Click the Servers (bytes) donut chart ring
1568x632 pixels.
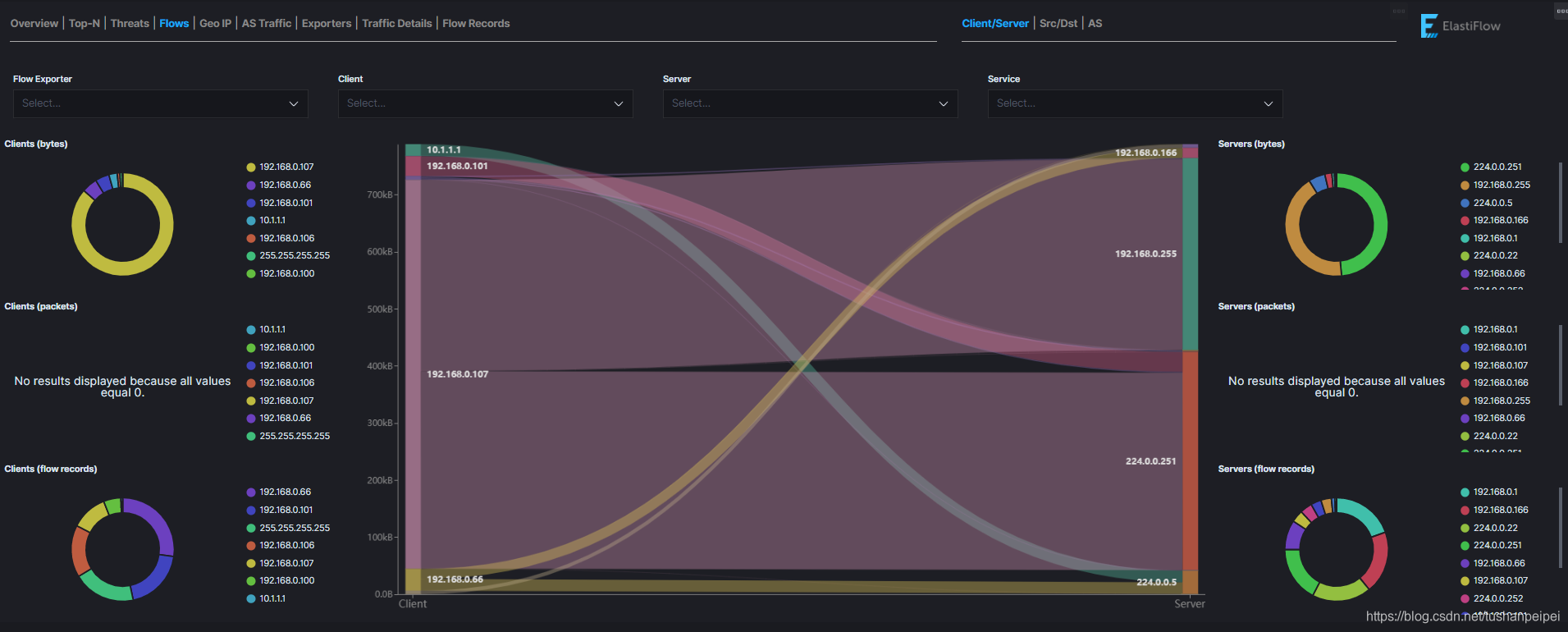1380,224
